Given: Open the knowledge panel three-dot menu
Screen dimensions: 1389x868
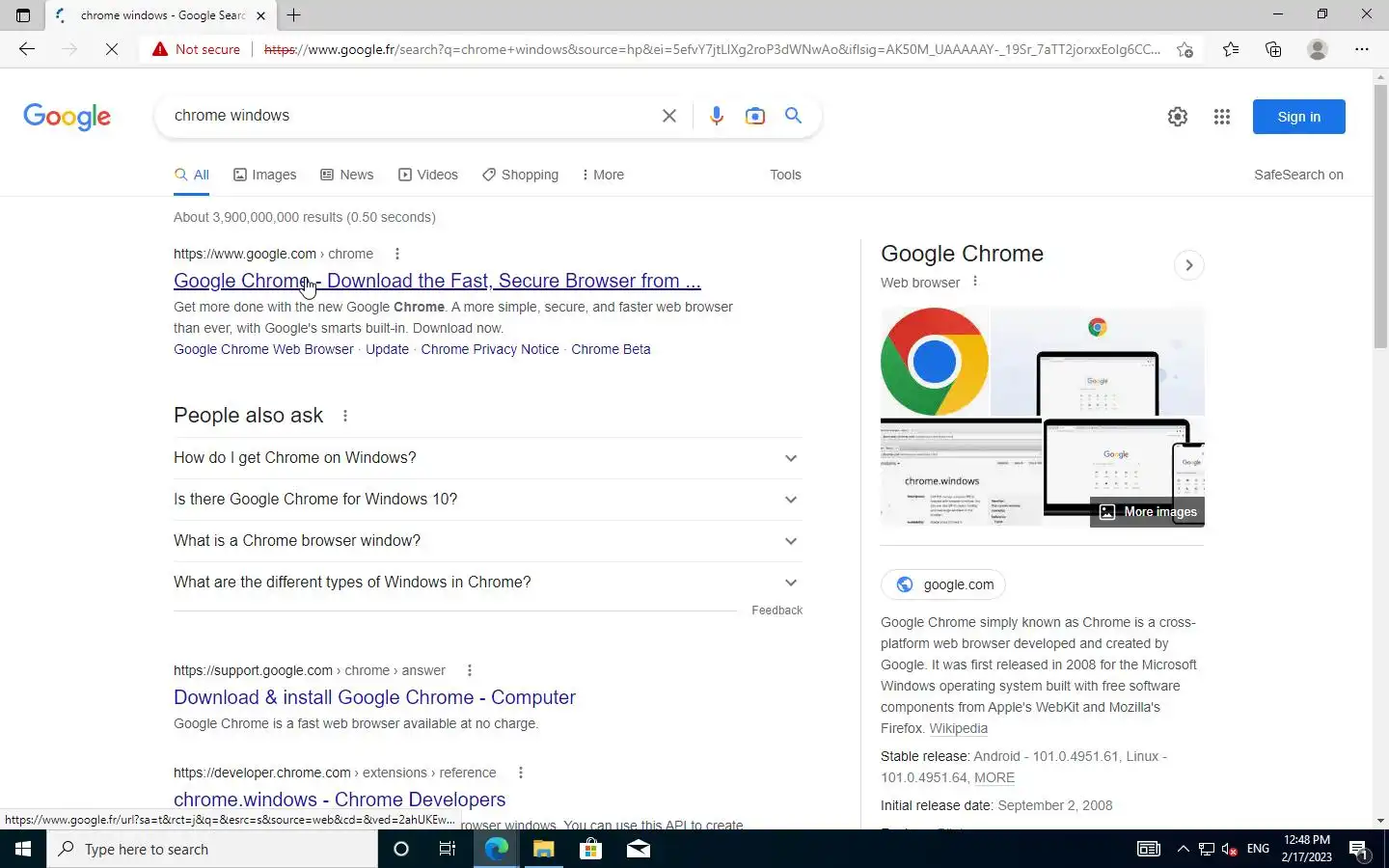Looking at the screenshot, I should point(975,282).
